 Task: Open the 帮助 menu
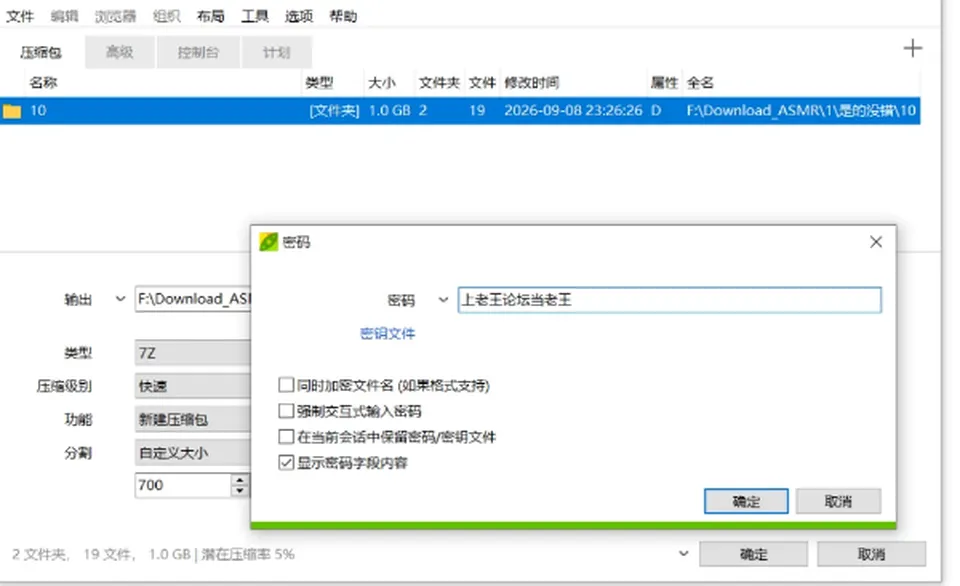(343, 17)
